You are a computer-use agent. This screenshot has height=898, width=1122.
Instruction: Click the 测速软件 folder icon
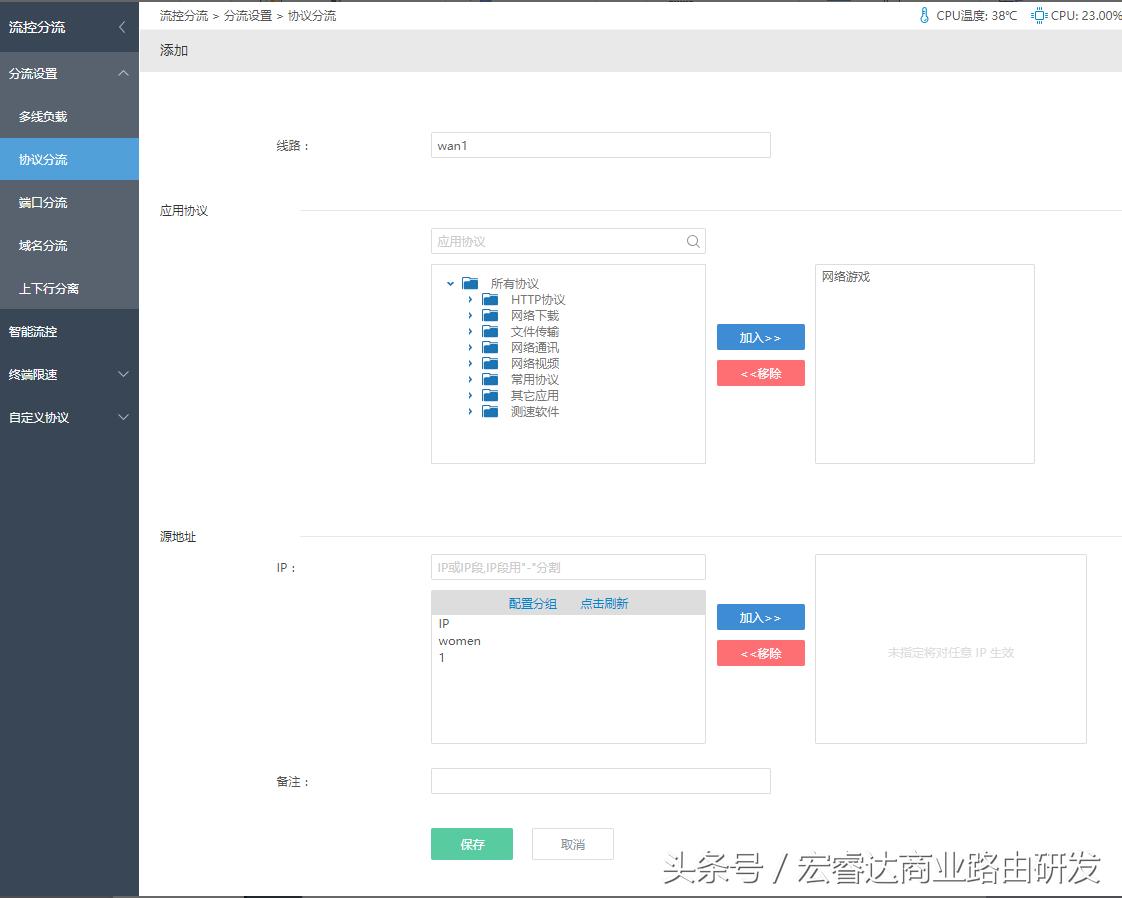(490, 411)
